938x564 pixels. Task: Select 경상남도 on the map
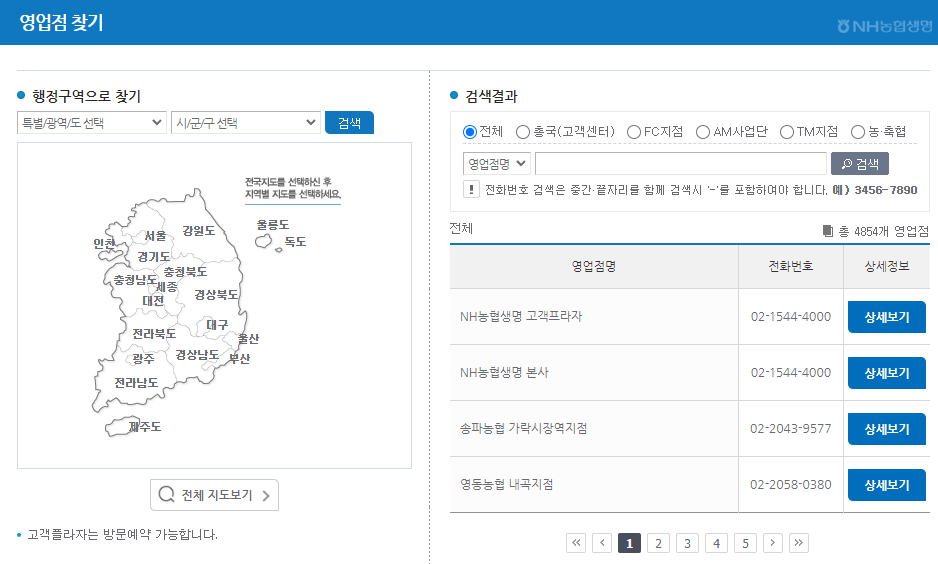197,355
